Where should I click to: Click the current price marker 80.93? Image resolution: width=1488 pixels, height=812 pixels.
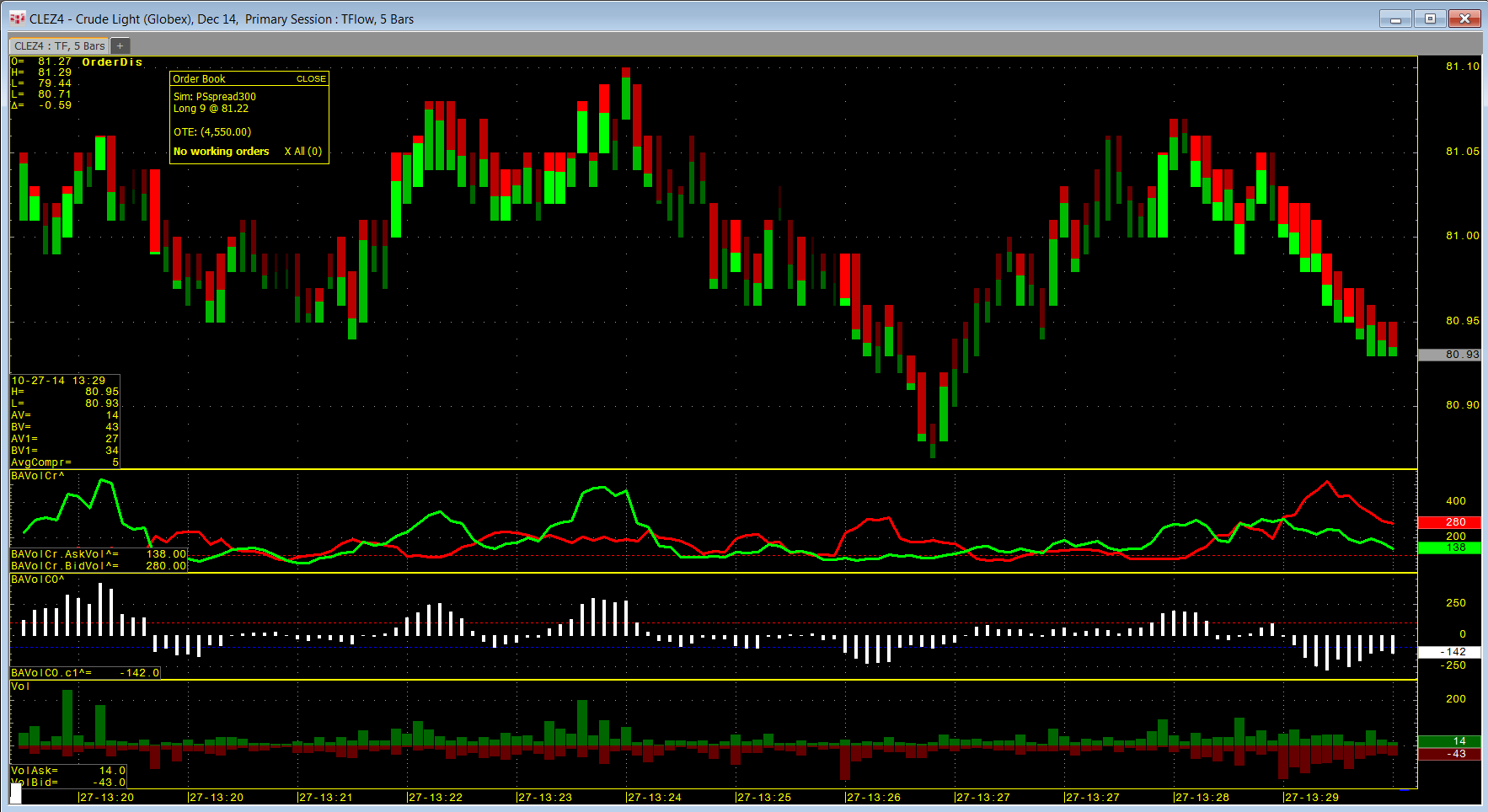tap(1449, 355)
